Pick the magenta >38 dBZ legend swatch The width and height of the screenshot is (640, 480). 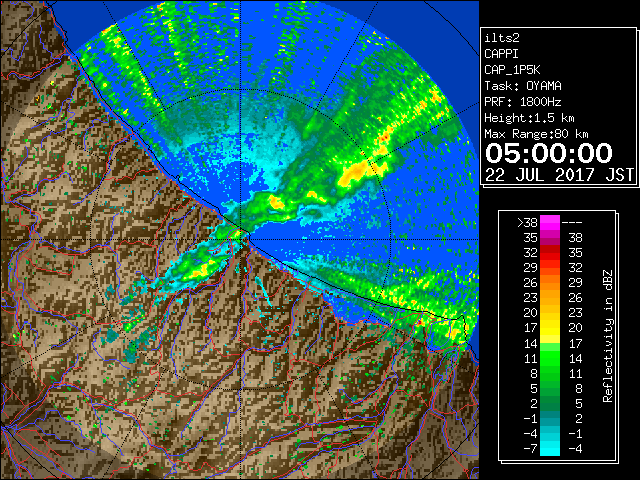click(550, 222)
